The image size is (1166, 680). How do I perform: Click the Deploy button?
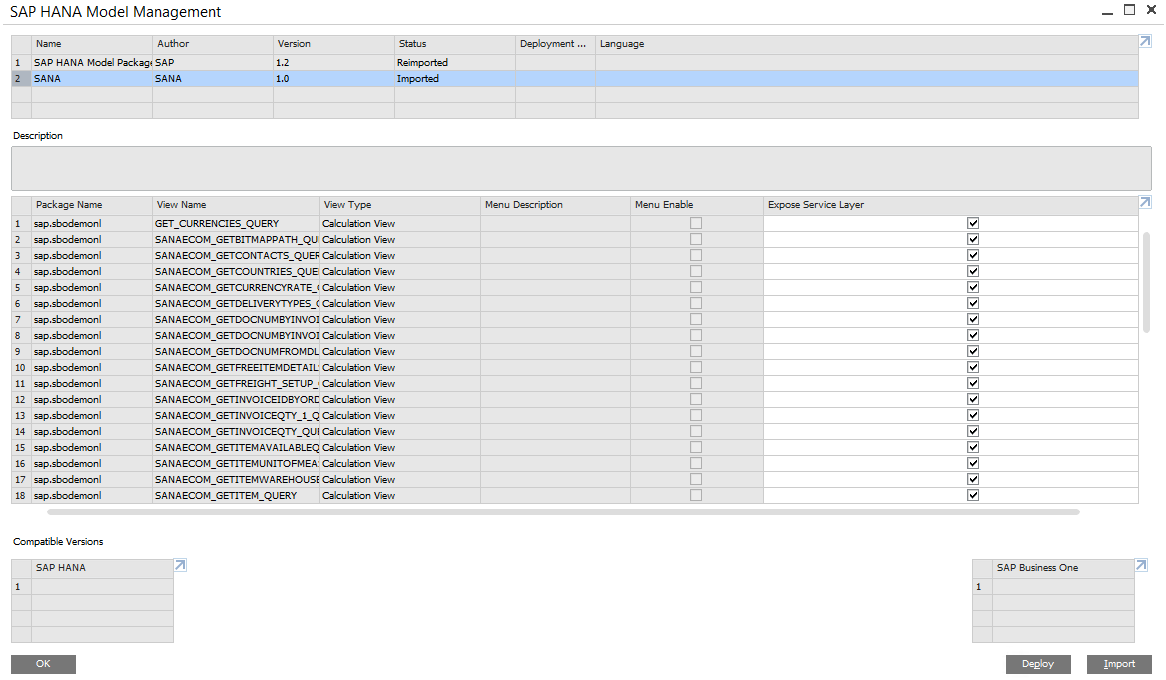point(1037,663)
